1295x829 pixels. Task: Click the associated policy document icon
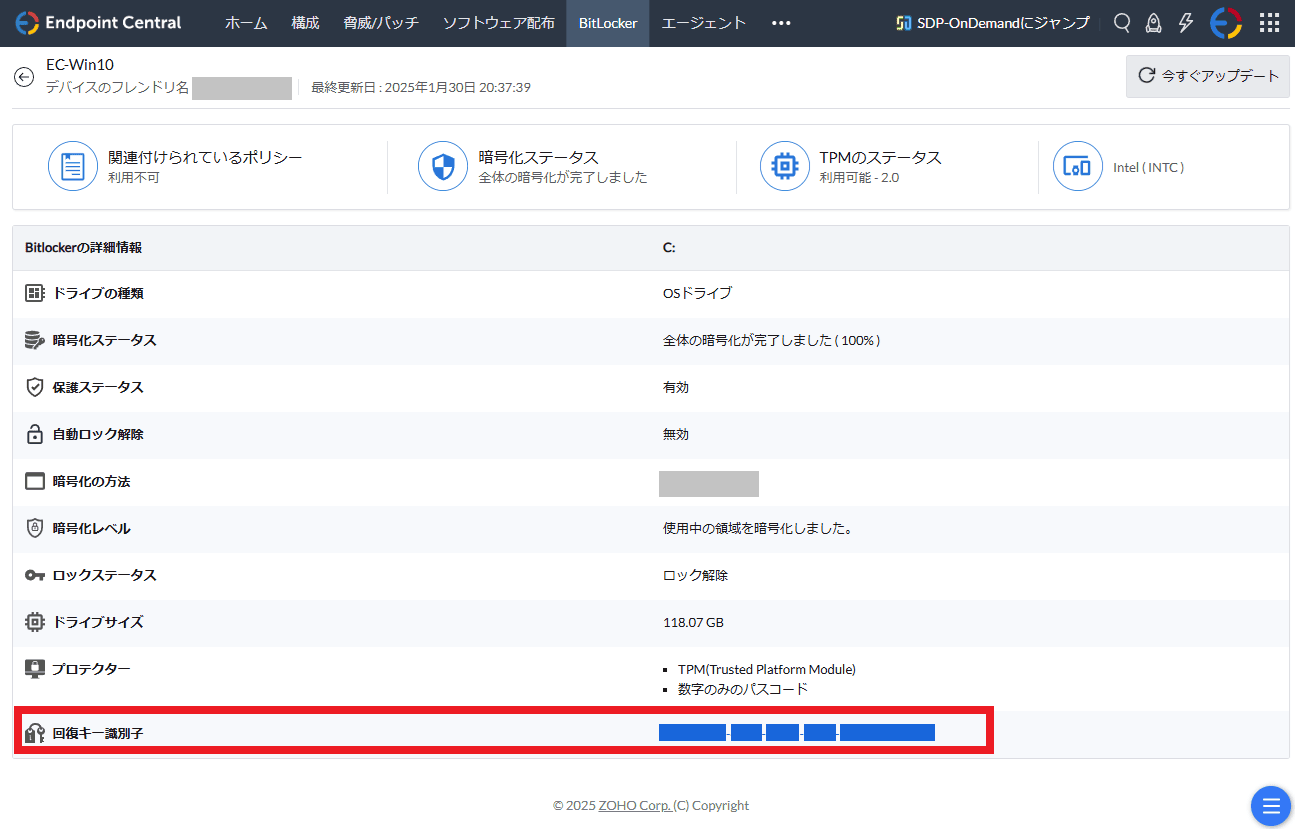pyautogui.click(x=73, y=166)
